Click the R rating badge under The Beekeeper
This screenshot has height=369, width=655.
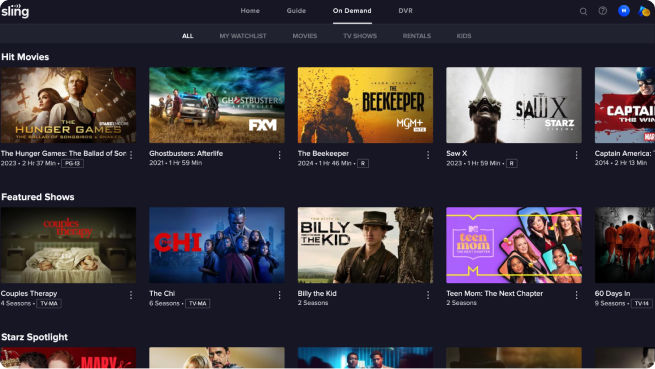[x=363, y=163]
